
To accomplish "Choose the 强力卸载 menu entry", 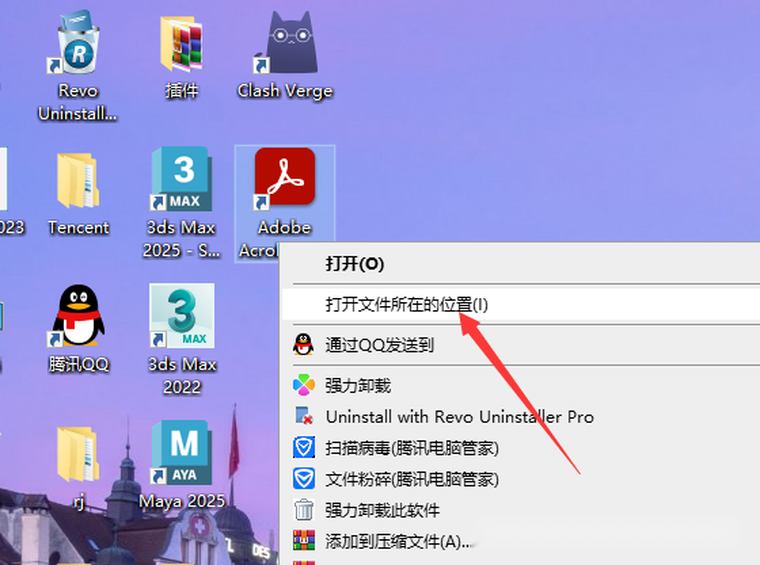I will point(357,385).
